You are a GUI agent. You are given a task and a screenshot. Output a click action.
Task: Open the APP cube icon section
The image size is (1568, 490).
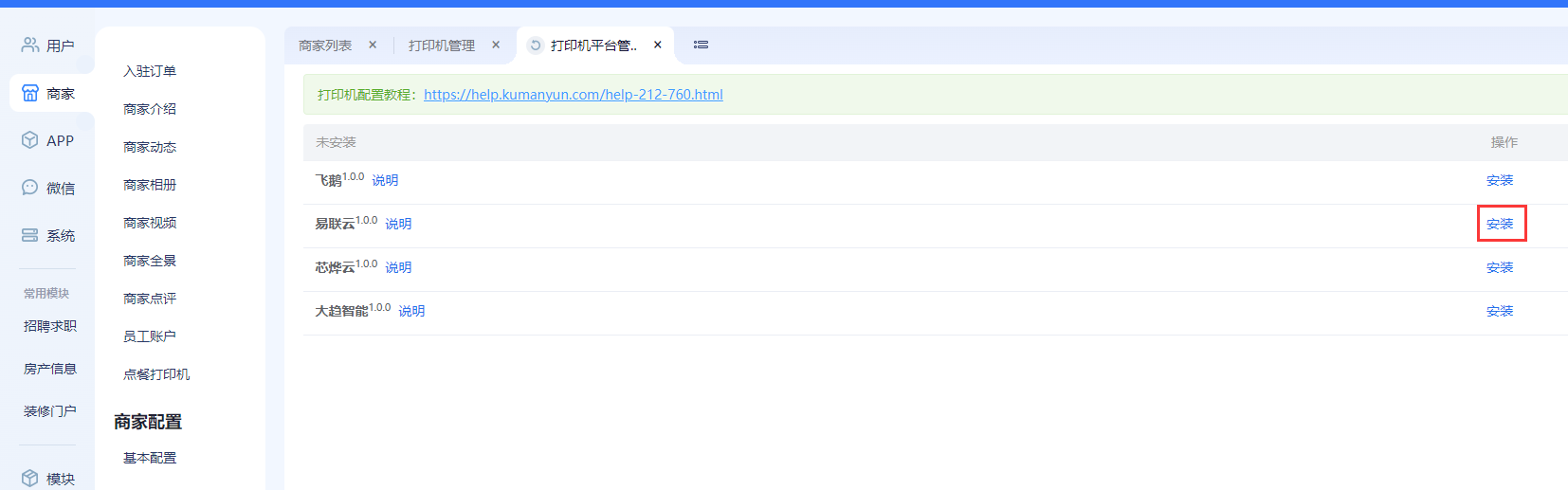[x=30, y=140]
